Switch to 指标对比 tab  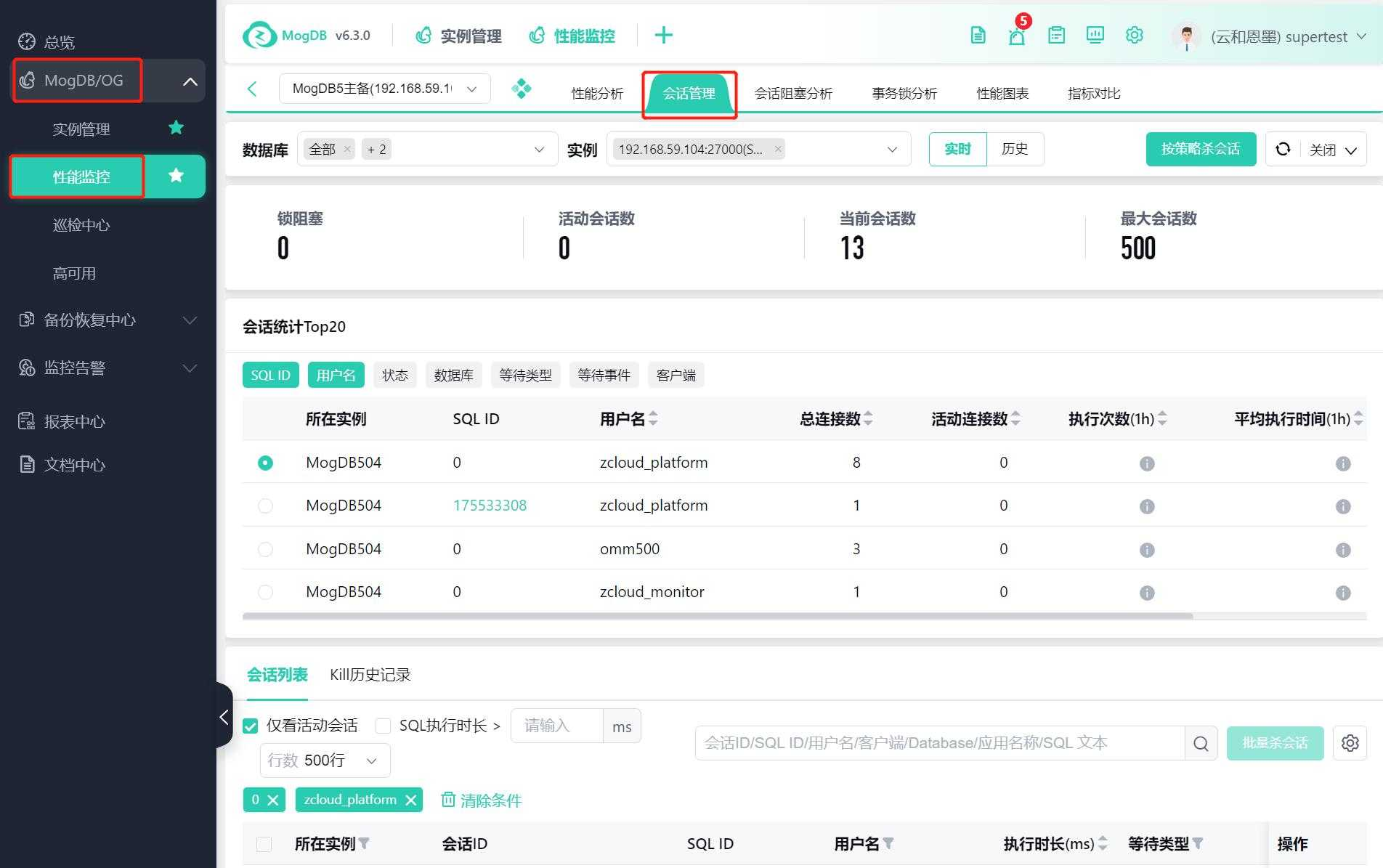point(1094,93)
